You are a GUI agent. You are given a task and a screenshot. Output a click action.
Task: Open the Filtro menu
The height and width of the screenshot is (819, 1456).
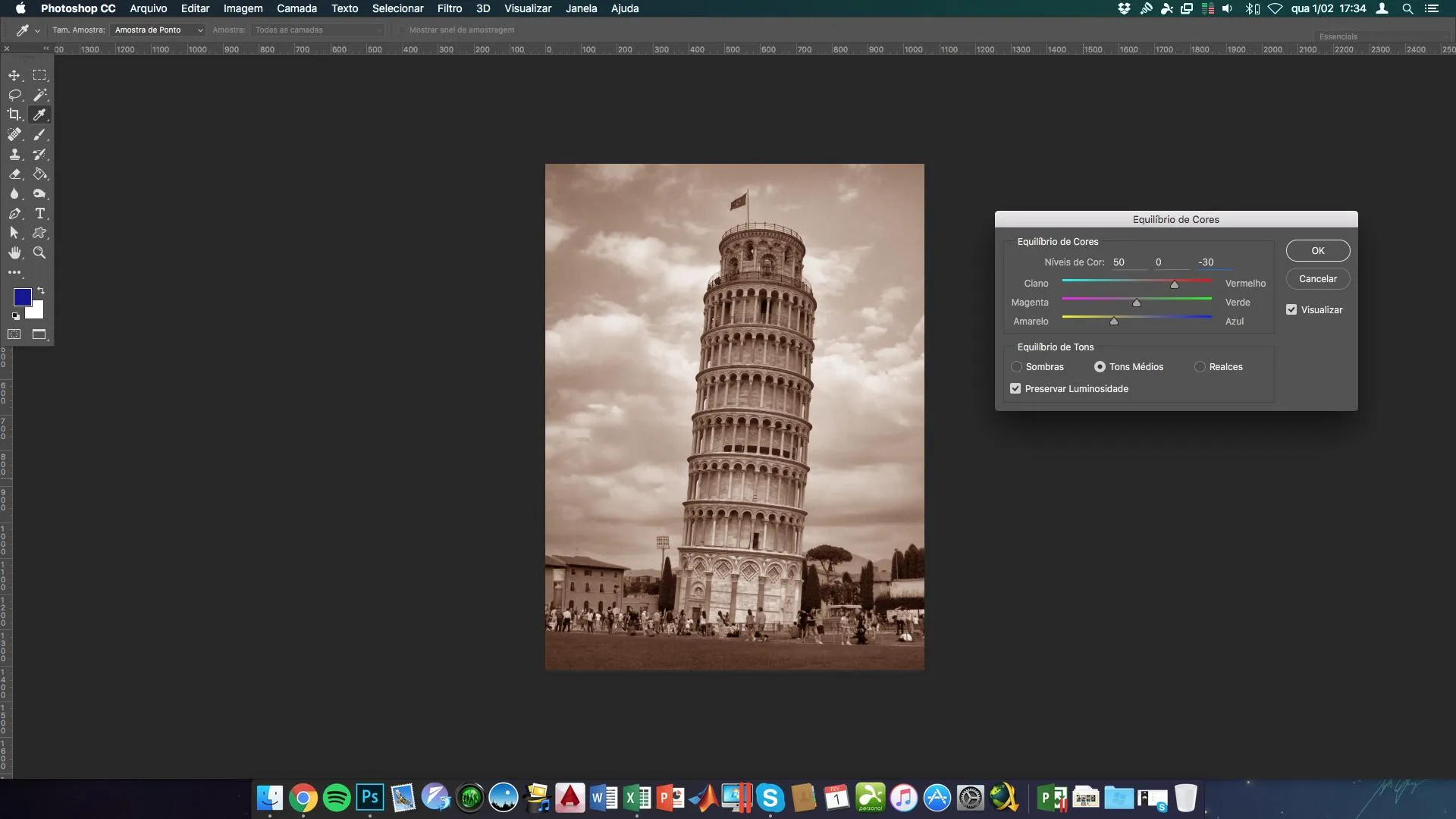click(449, 8)
